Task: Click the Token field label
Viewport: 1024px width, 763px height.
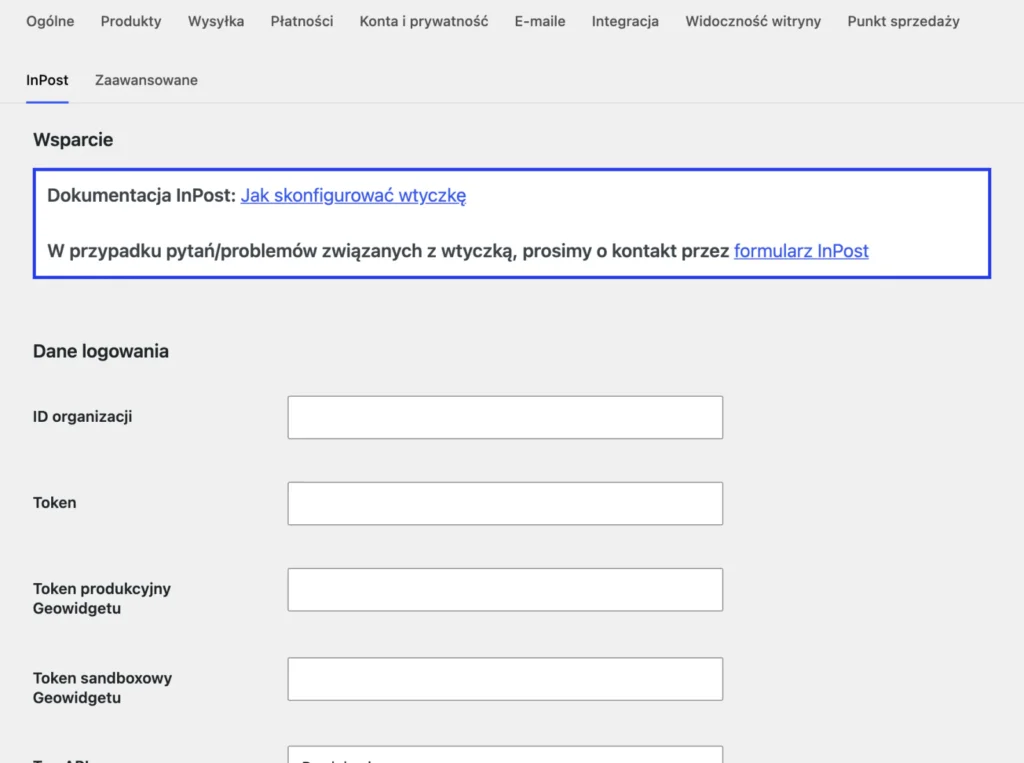Action: click(55, 503)
